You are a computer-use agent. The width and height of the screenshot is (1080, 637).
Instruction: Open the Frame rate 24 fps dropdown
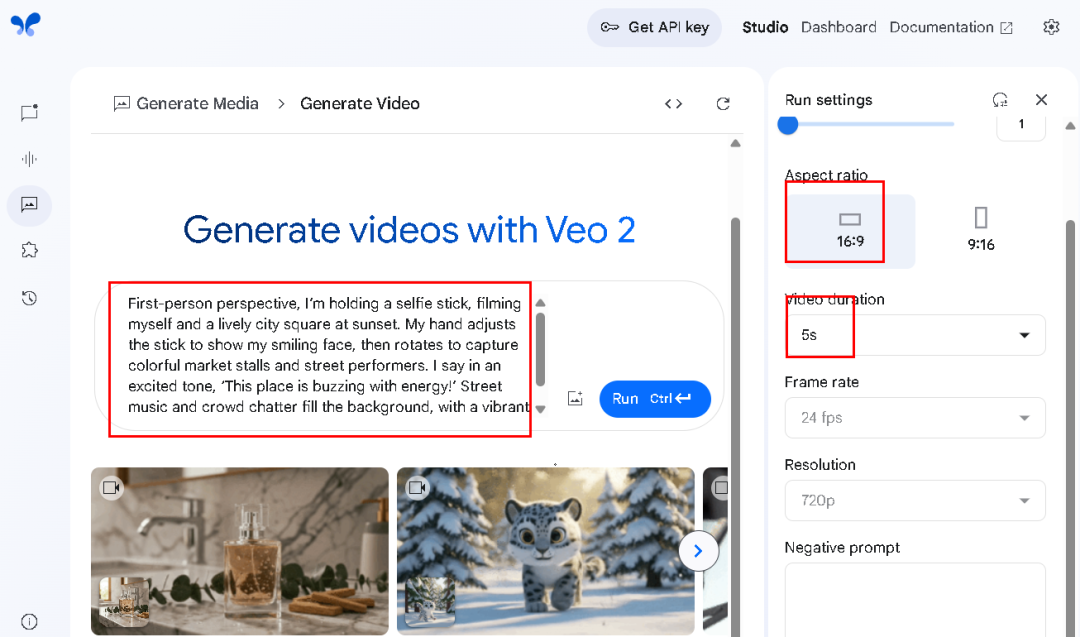click(914, 418)
